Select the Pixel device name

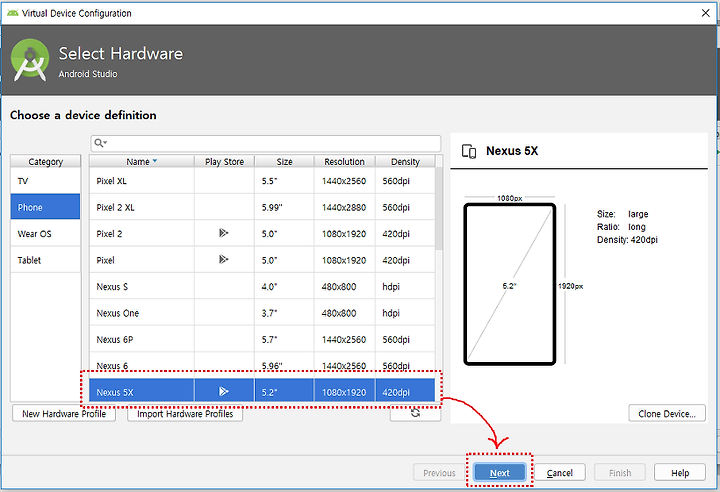pos(105,260)
